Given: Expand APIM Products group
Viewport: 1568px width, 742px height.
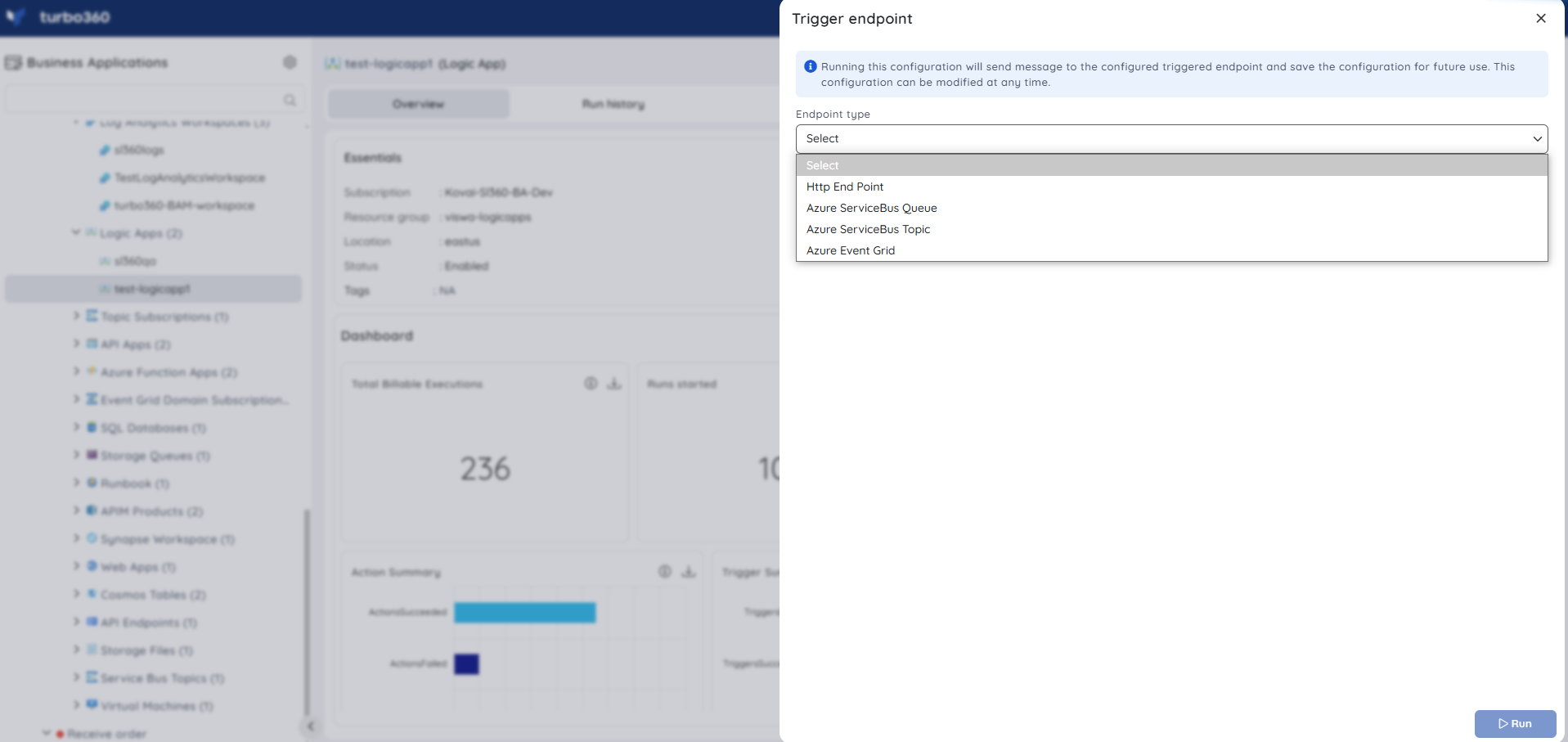Looking at the screenshot, I should 76,510.
